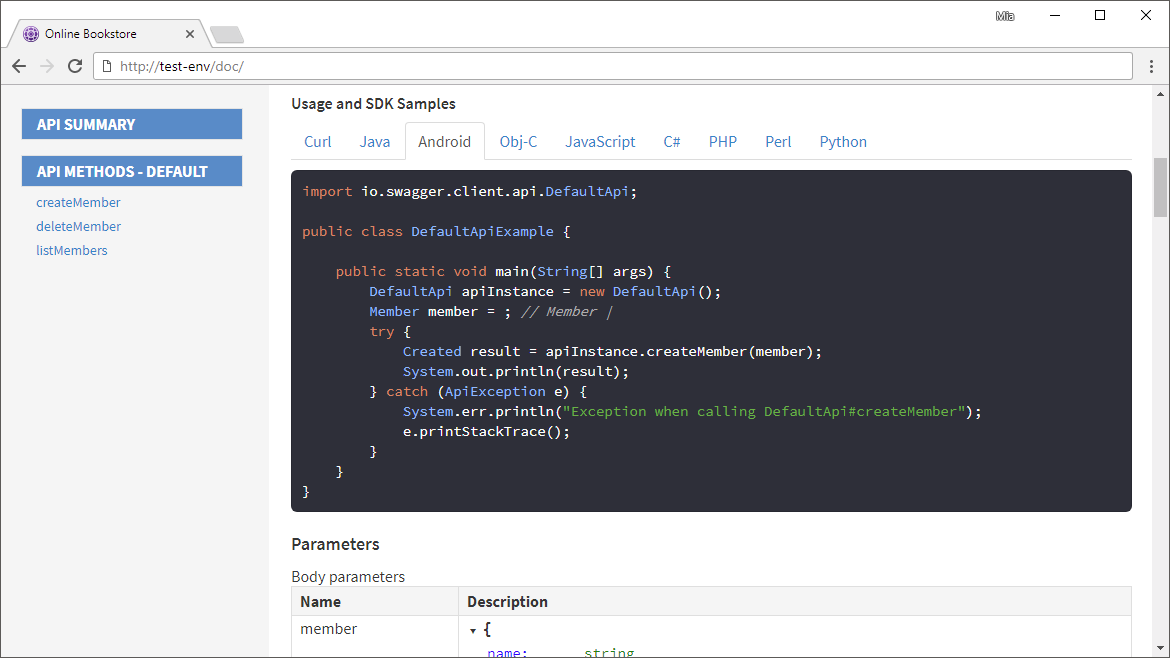Screen dimensions: 1170x658
Task: Click the page vertical scrollbar thumb
Action: pos(1160,187)
